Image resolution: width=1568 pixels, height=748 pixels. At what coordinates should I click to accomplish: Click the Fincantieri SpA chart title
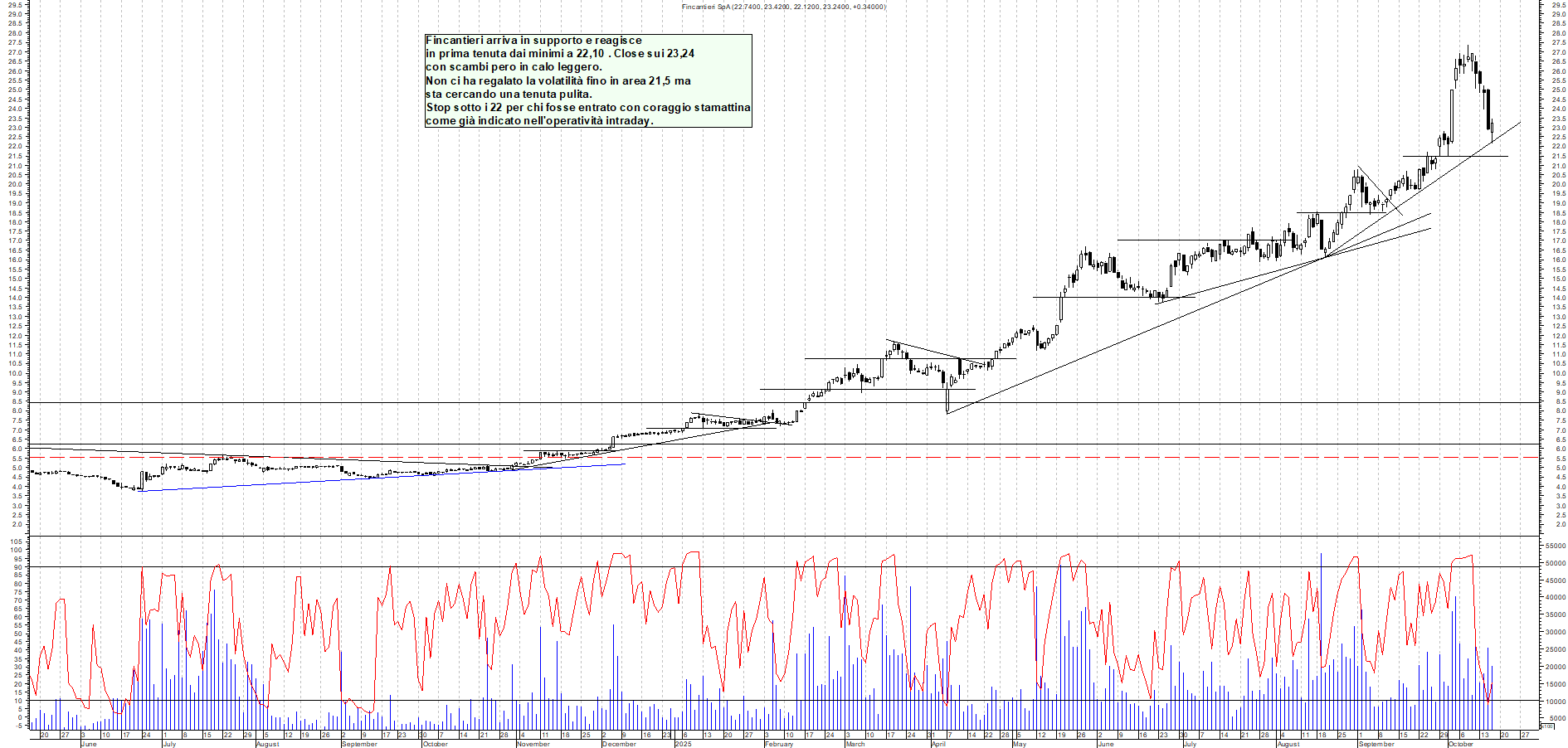pyautogui.click(x=783, y=7)
